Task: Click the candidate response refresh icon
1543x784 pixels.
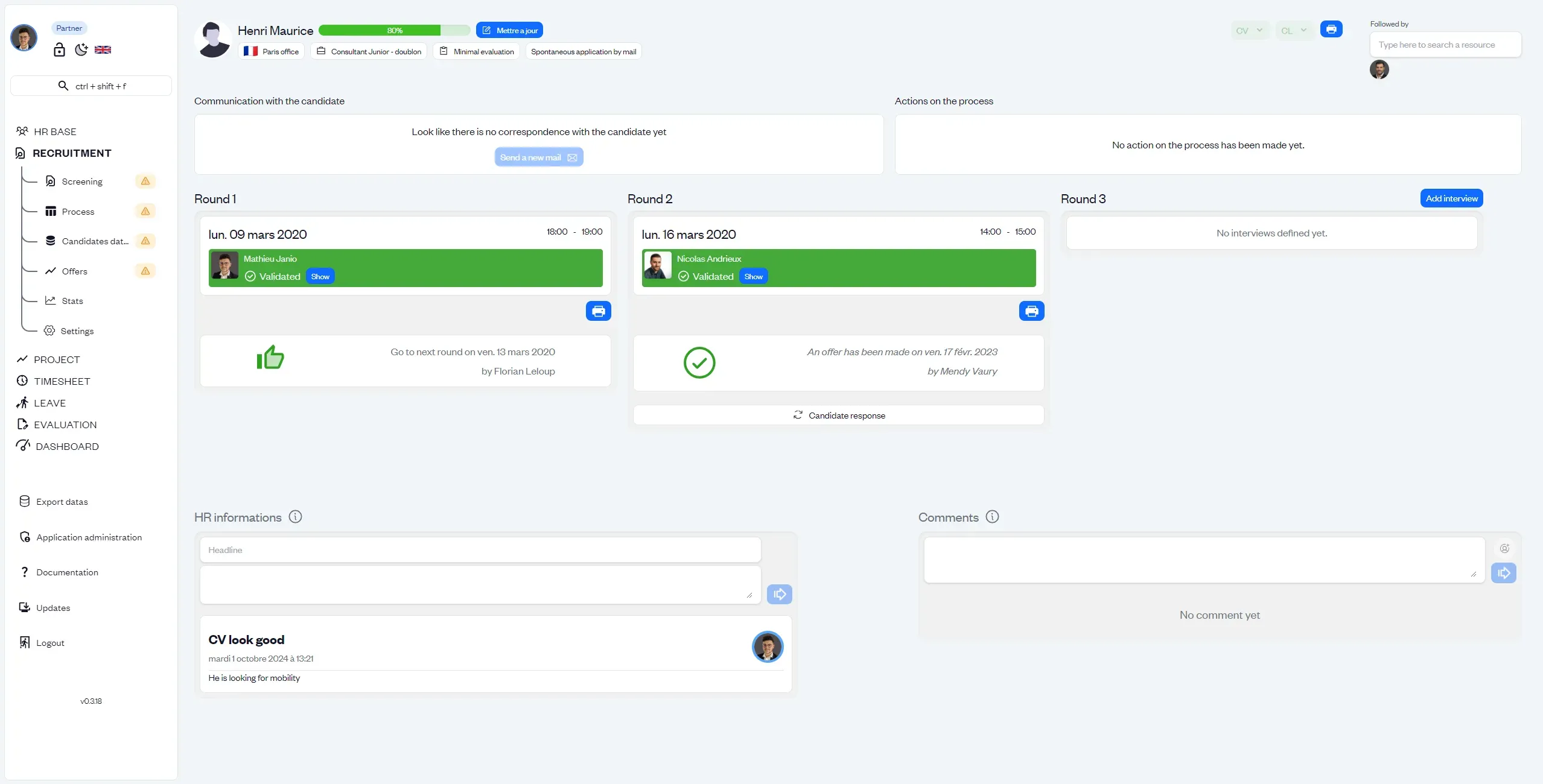Action: (797, 415)
